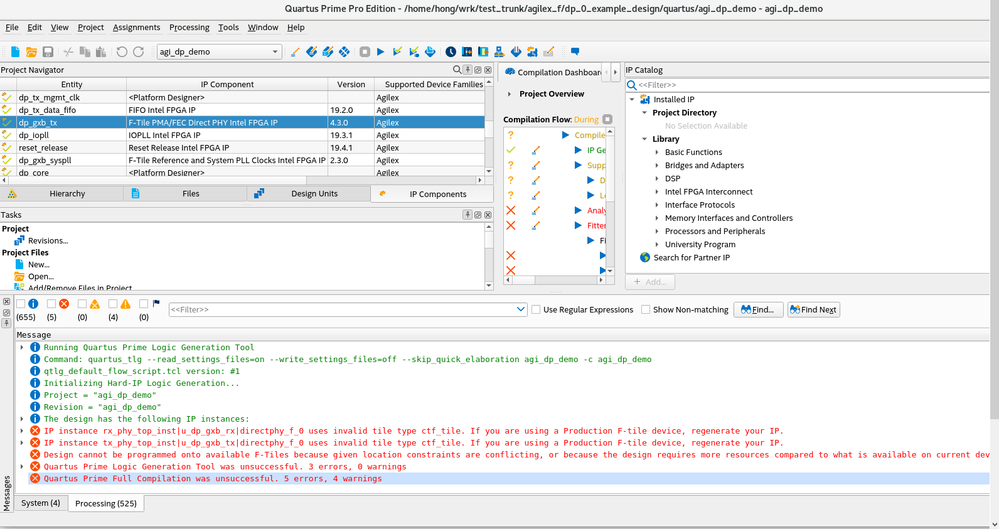
Task: Click the Stop Processing square icon
Action: point(364,52)
